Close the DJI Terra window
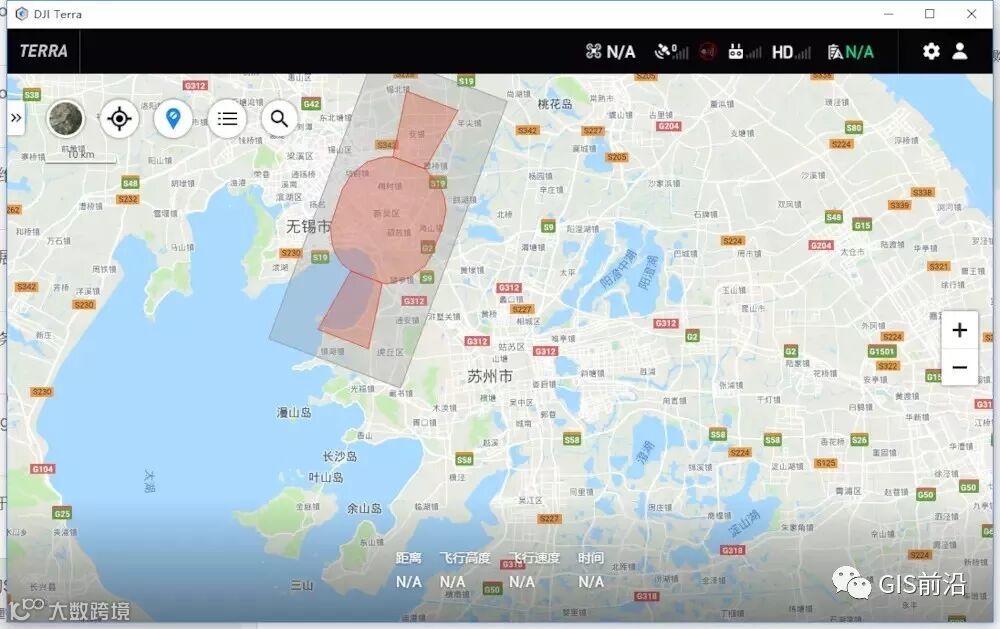 click(971, 13)
